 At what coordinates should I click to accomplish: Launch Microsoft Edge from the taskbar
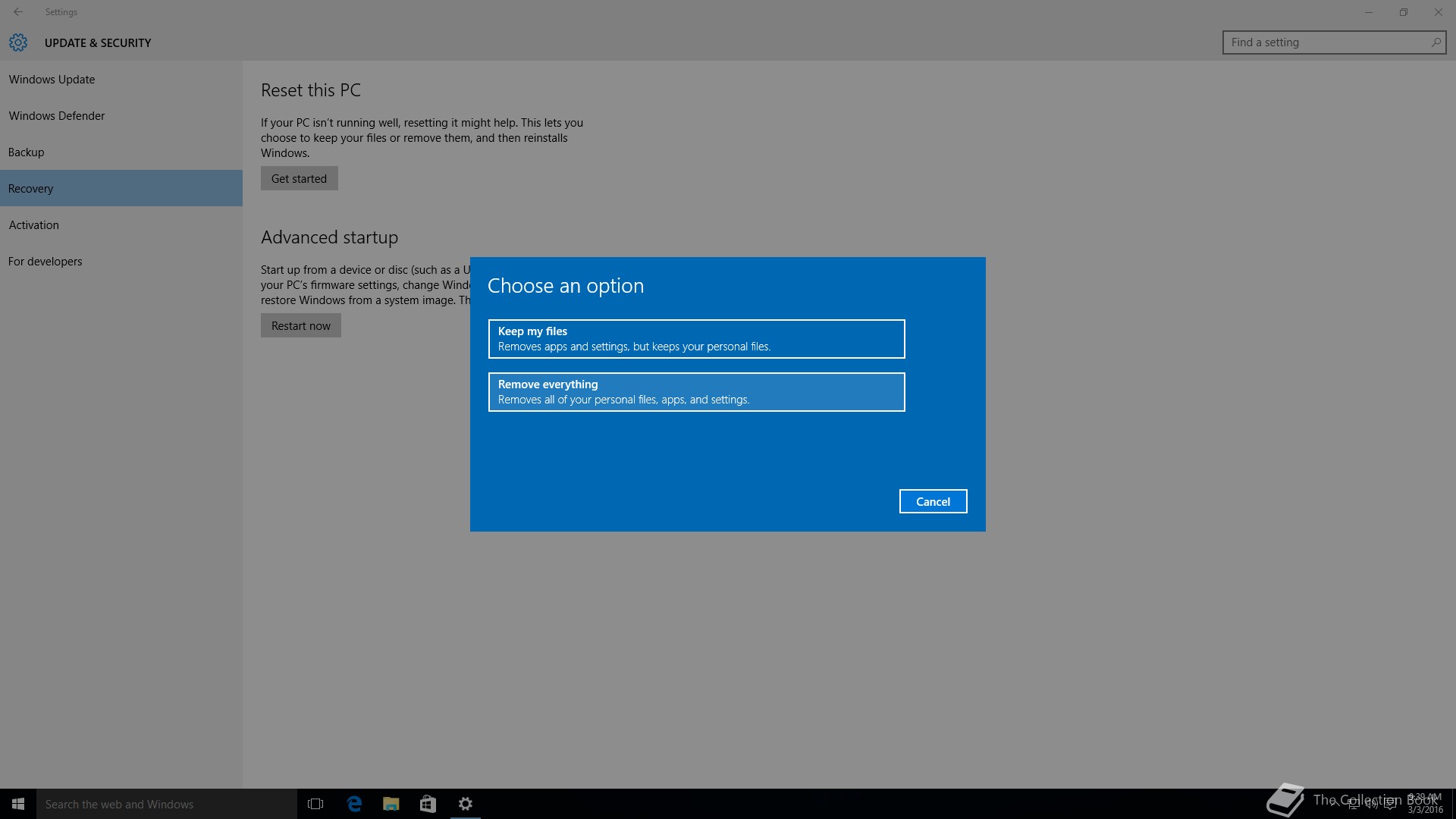click(354, 804)
